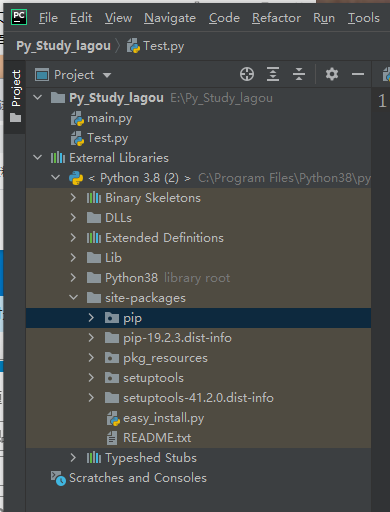
Task: Click the Binary Skeletons library icon
Action: 94,198
